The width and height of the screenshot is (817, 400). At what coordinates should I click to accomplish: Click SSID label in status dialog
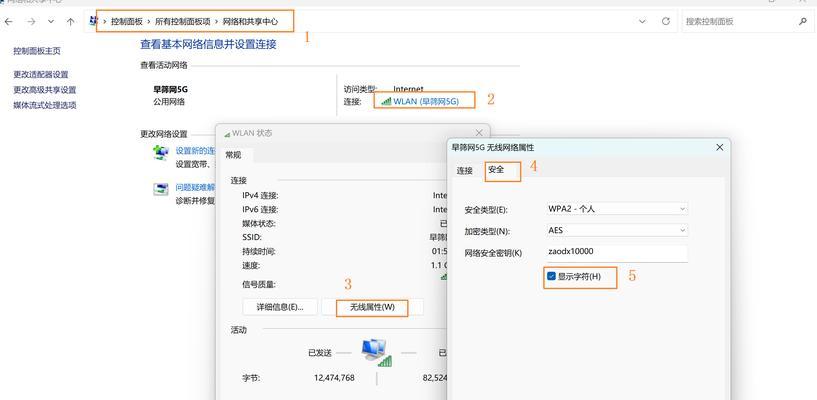pyautogui.click(x=252, y=238)
